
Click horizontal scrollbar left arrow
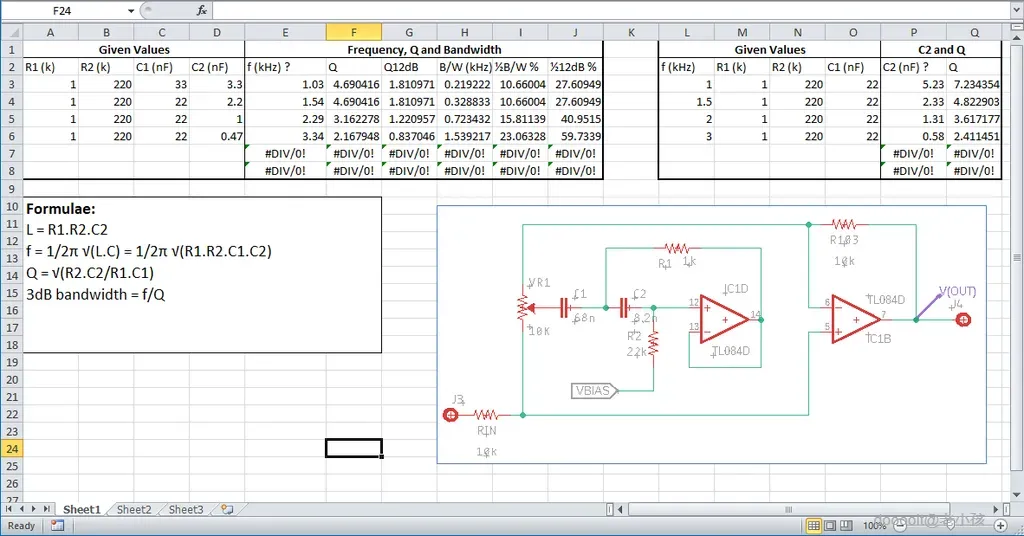point(620,509)
